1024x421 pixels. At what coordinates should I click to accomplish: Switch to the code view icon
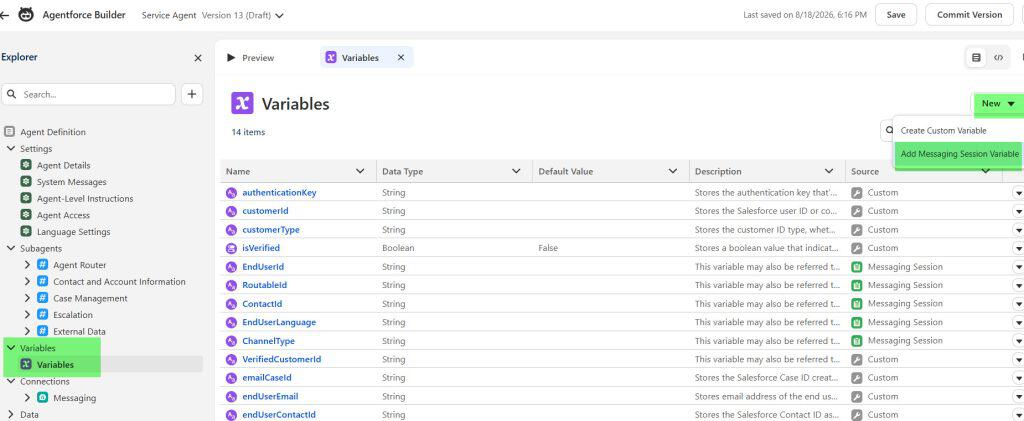pos(998,57)
